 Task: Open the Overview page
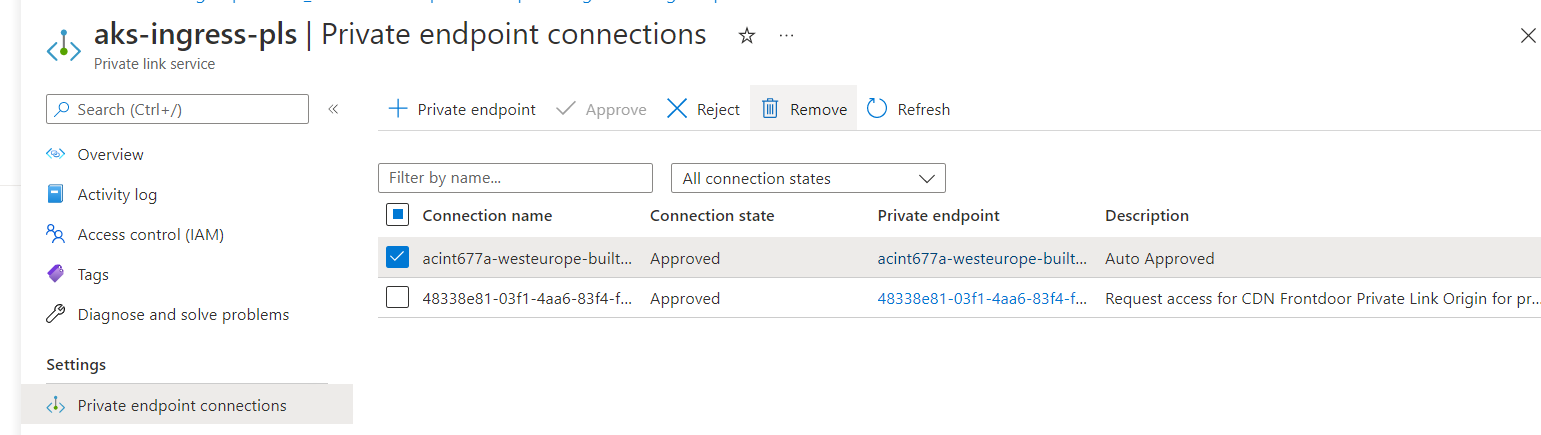(x=110, y=154)
